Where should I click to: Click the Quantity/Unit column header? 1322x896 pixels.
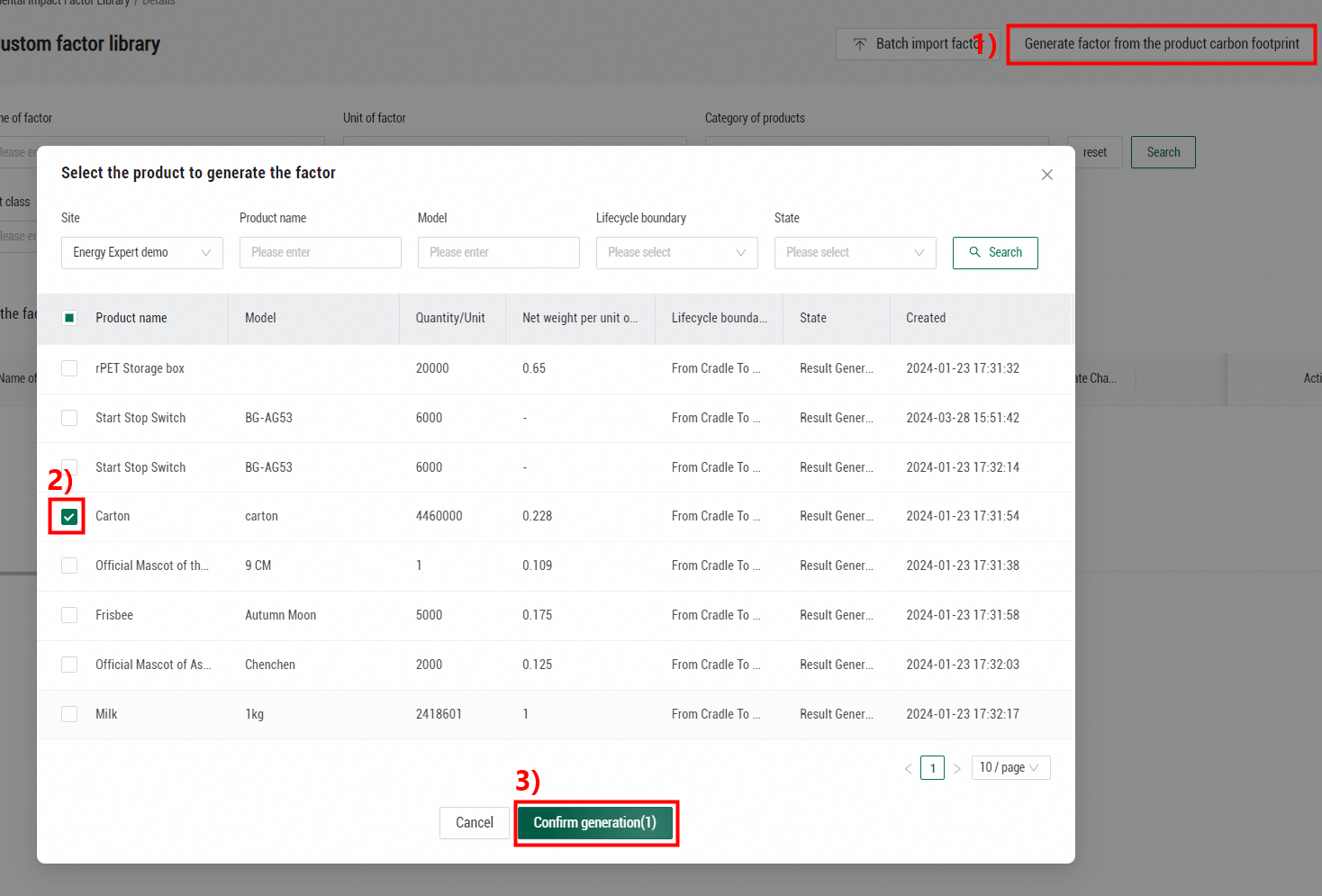coord(450,318)
